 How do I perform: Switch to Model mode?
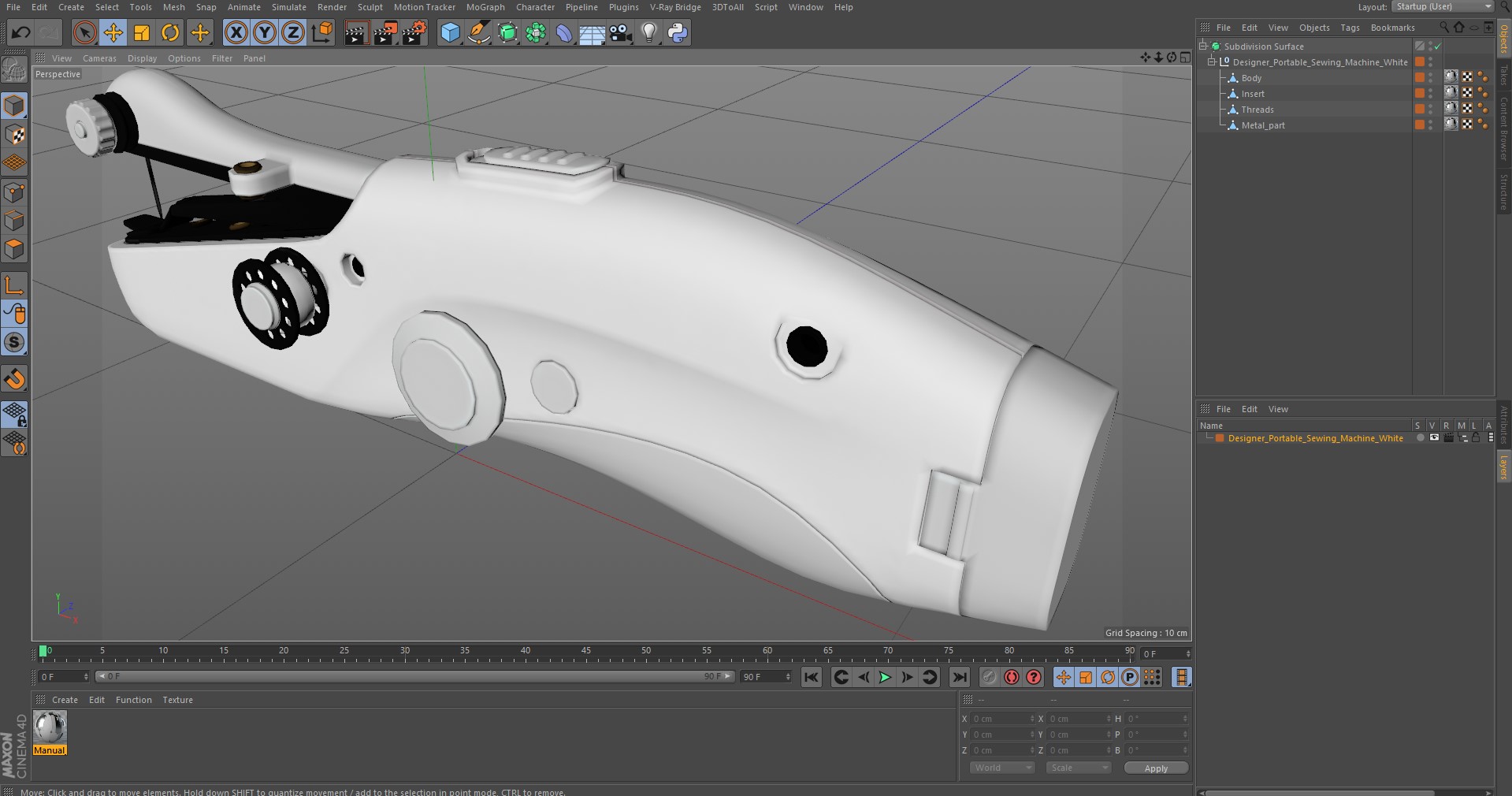(x=14, y=106)
